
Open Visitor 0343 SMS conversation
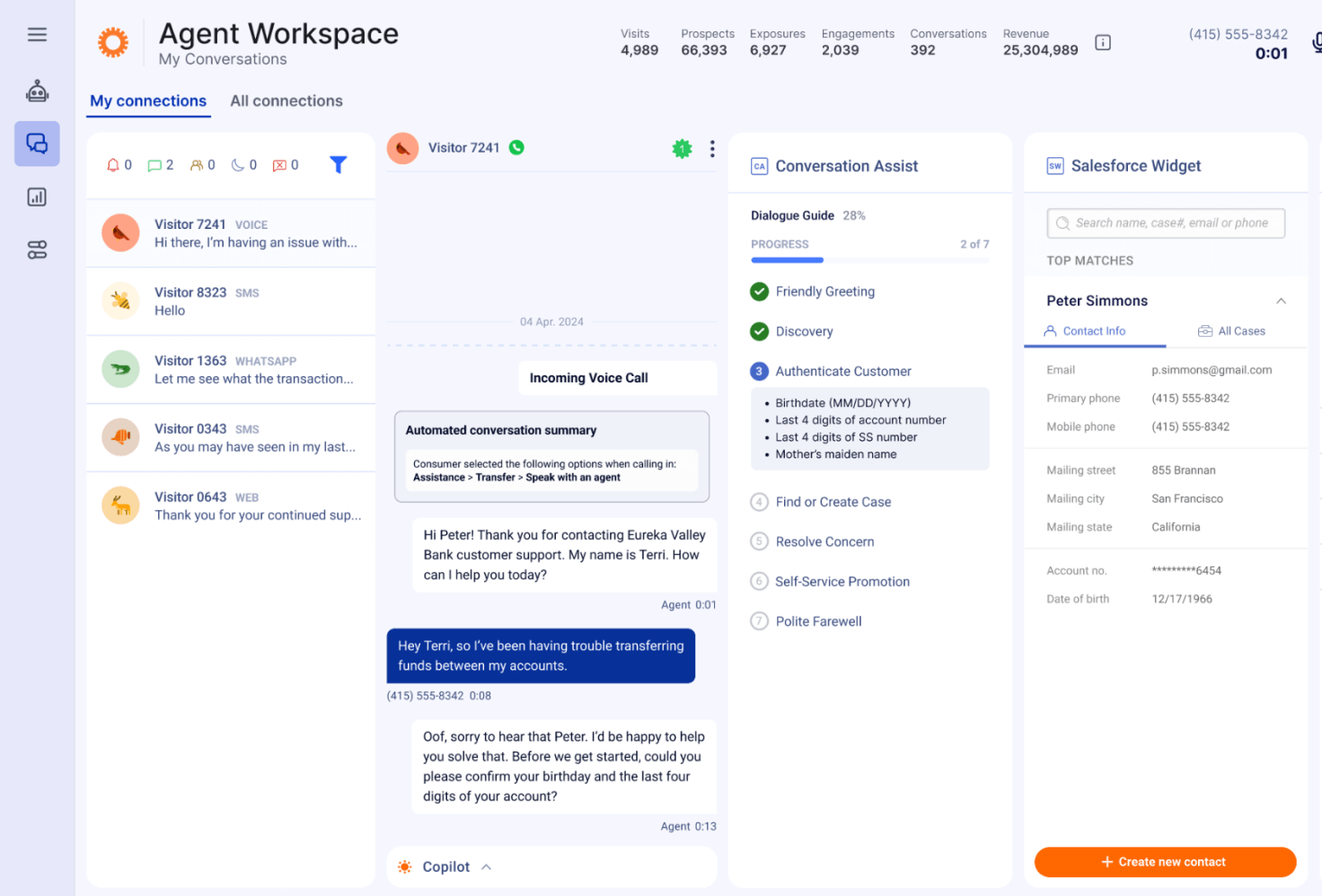pyautogui.click(x=231, y=438)
